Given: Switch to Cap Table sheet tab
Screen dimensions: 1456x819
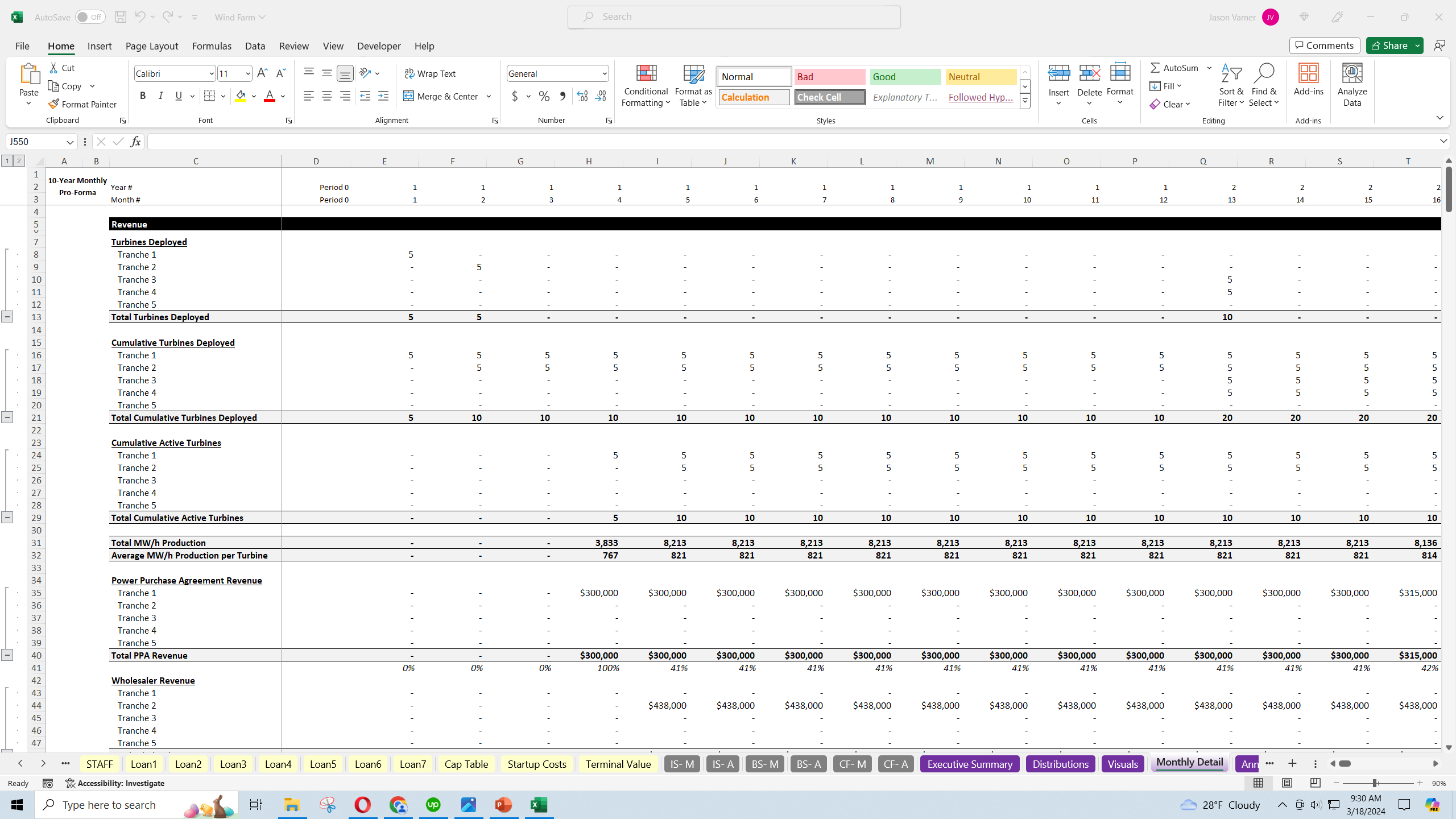Looking at the screenshot, I should [x=466, y=764].
